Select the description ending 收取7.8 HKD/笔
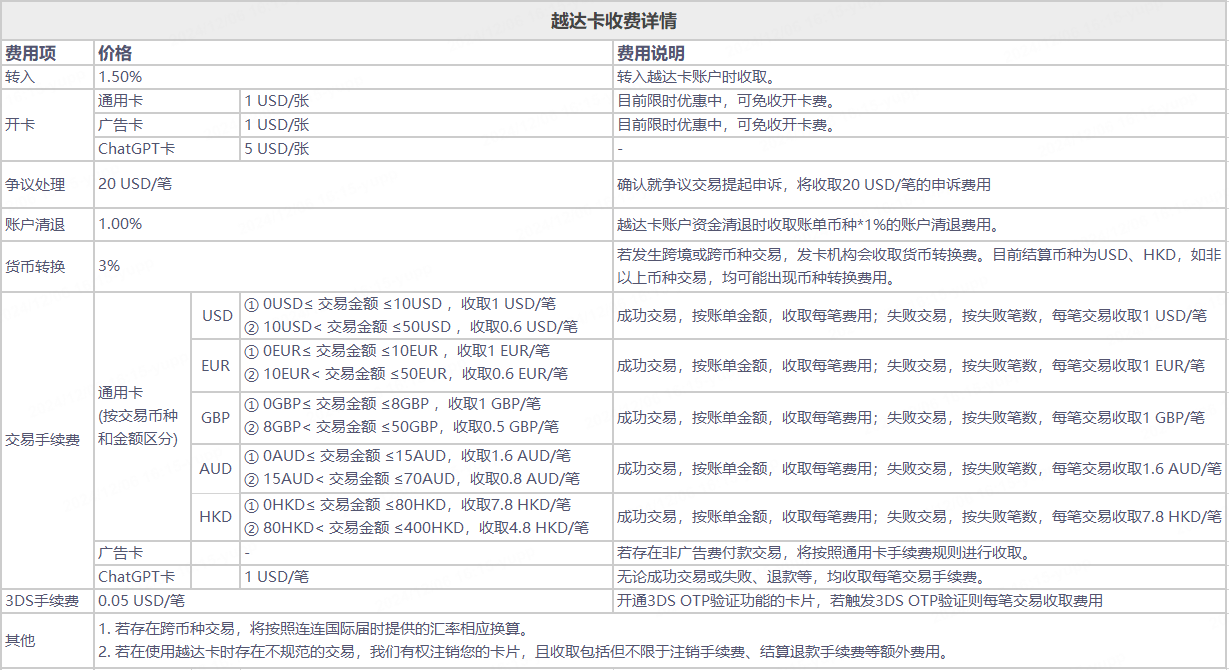The image size is (1229, 670). click(919, 517)
